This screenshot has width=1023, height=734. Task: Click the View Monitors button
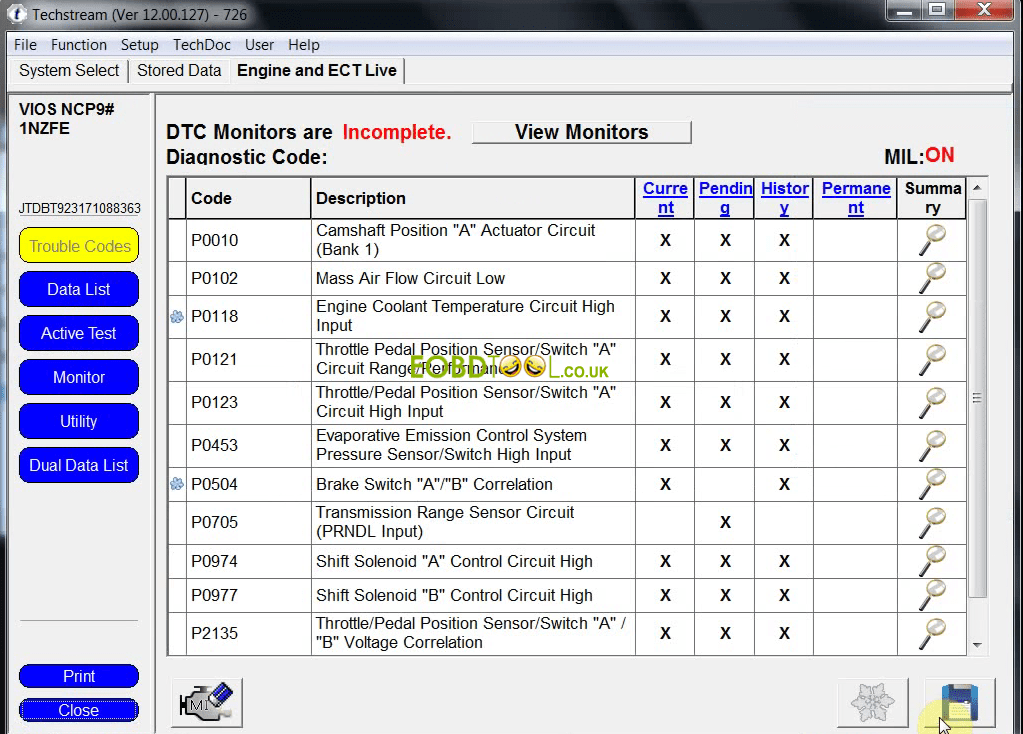point(581,132)
